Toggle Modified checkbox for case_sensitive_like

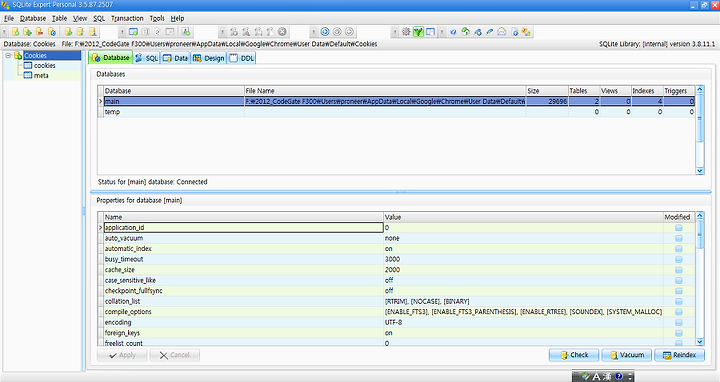click(x=679, y=281)
